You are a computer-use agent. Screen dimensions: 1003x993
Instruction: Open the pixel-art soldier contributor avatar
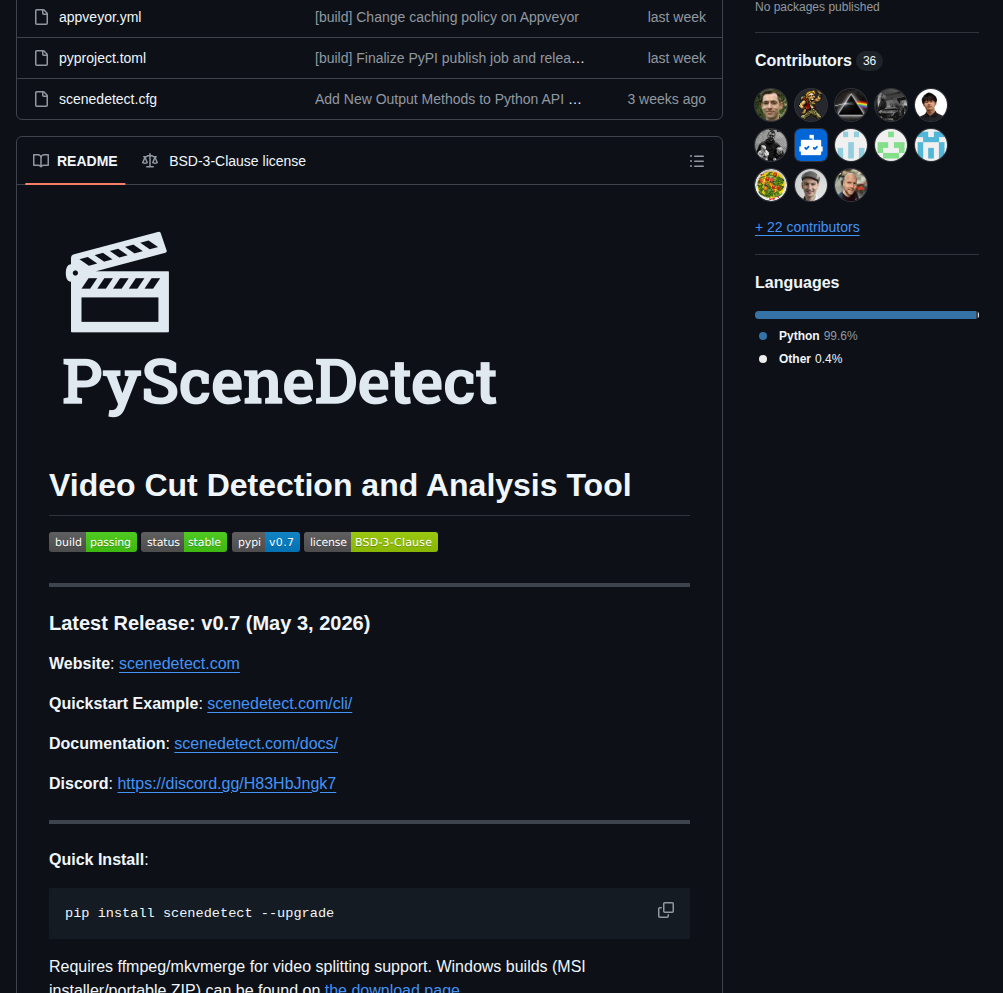(x=810, y=105)
